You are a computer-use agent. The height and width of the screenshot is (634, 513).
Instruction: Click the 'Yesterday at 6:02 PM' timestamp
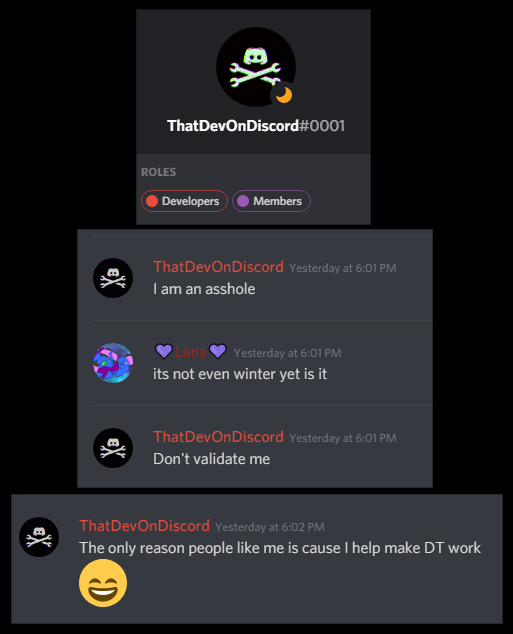270,527
